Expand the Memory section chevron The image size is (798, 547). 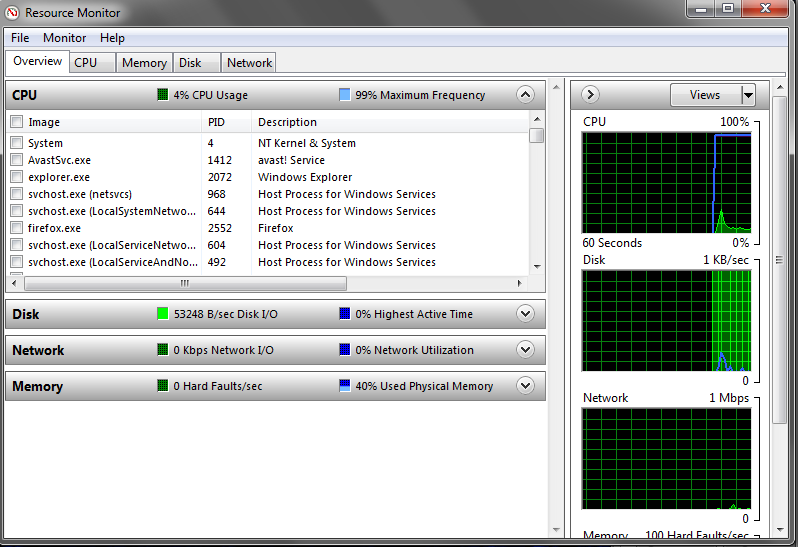point(525,386)
